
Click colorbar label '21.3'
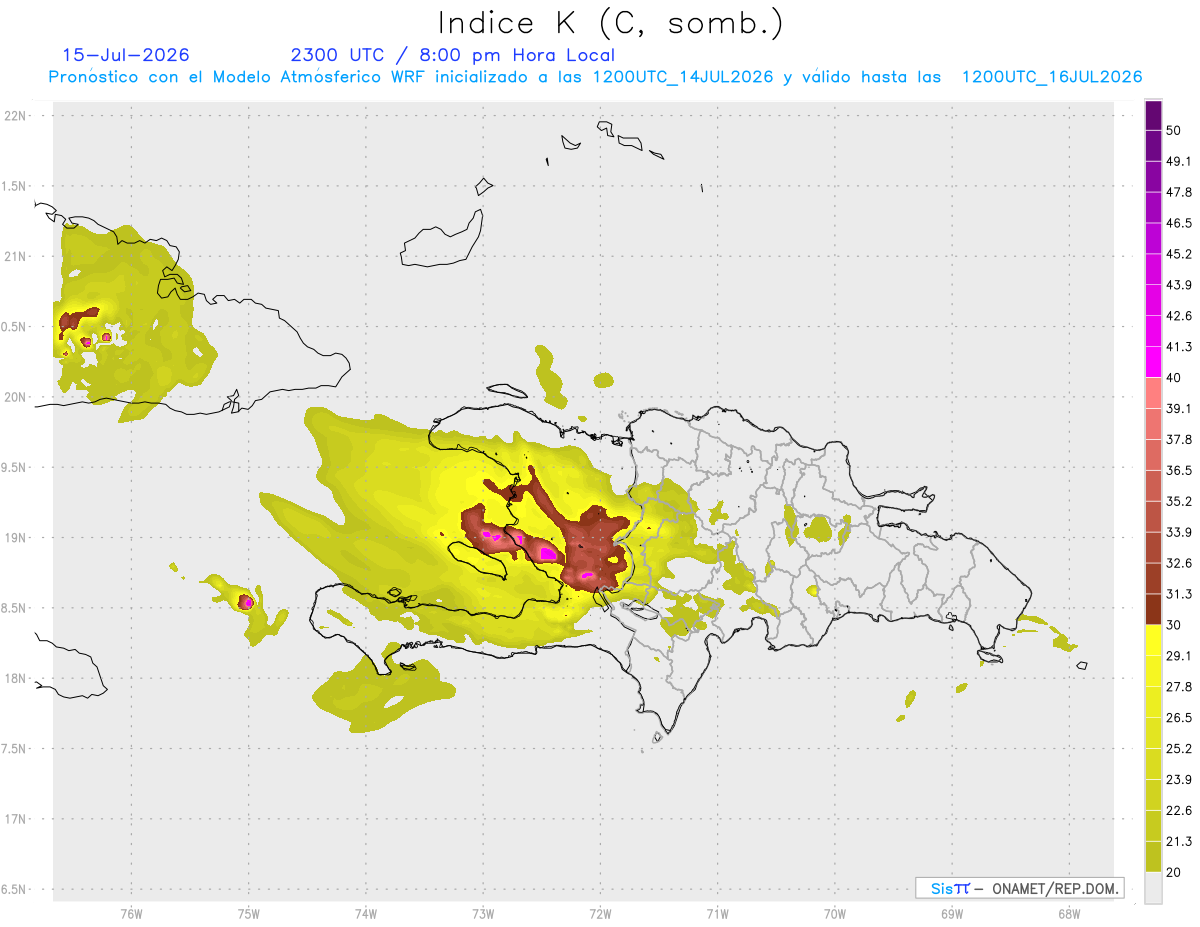point(1179,842)
